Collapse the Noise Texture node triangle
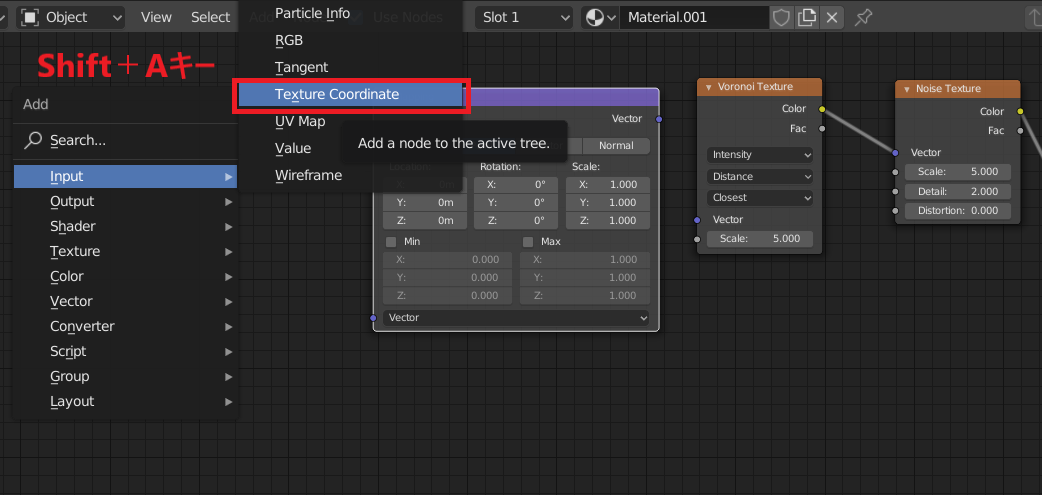This screenshot has height=495, width=1042. point(906,89)
